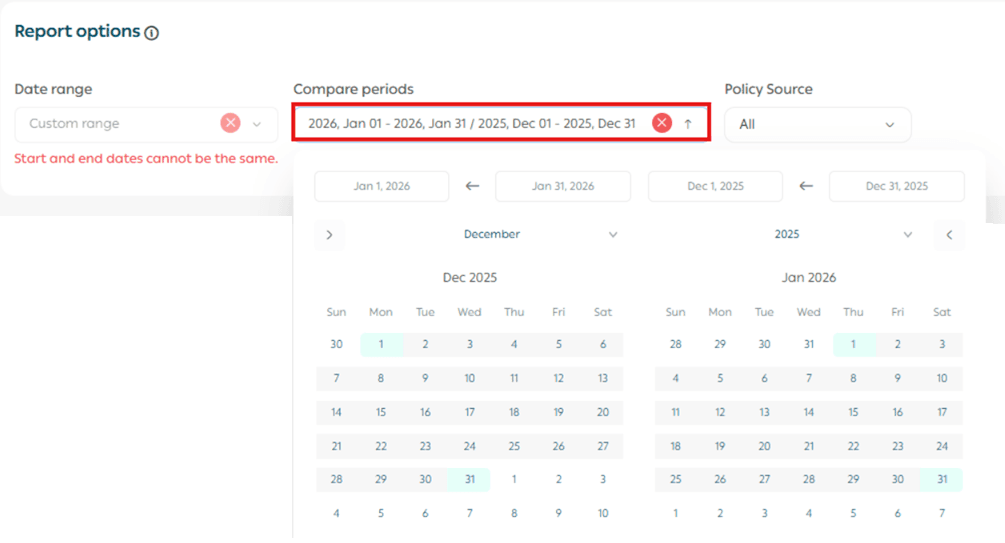Click the Jan 1, 2026 start date field
1005x543 pixels.
381,186
